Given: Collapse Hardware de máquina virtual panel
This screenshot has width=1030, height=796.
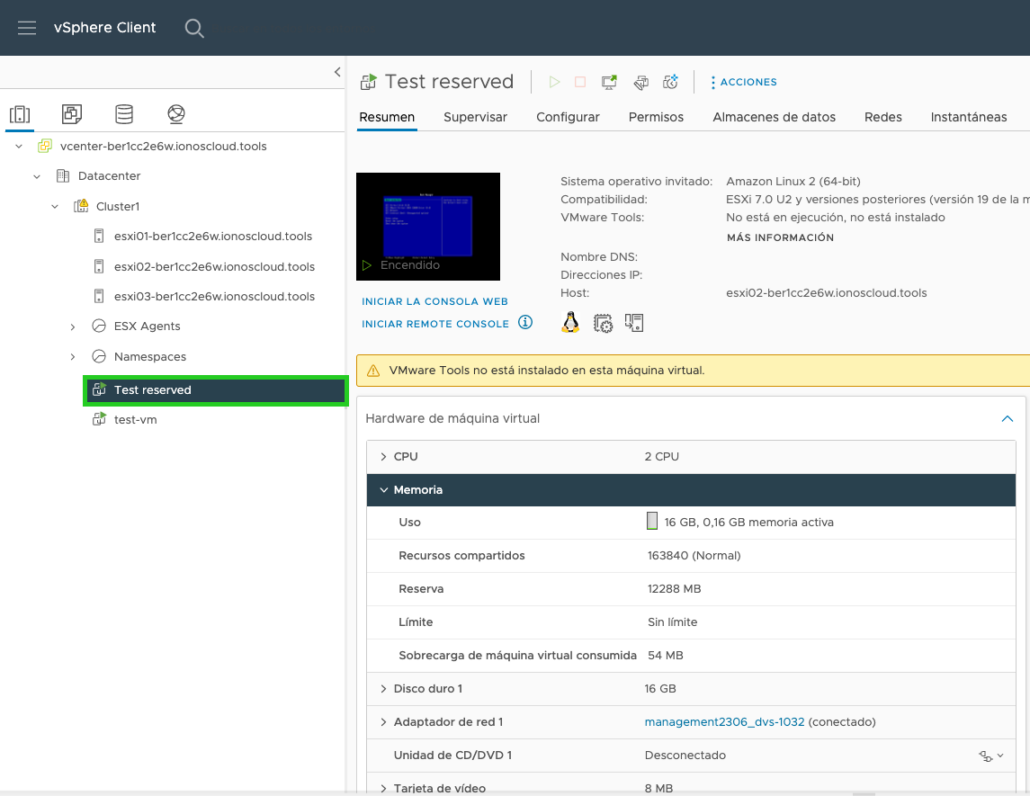Looking at the screenshot, I should click(1007, 418).
